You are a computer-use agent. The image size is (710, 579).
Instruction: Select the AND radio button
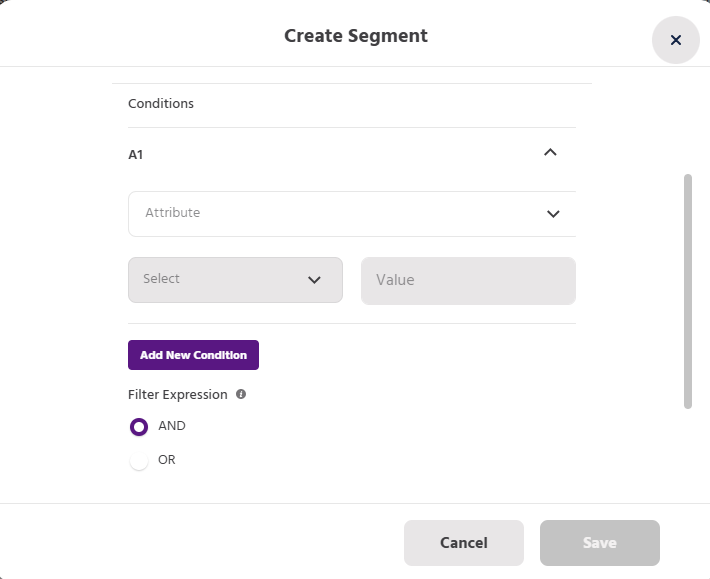(x=139, y=427)
